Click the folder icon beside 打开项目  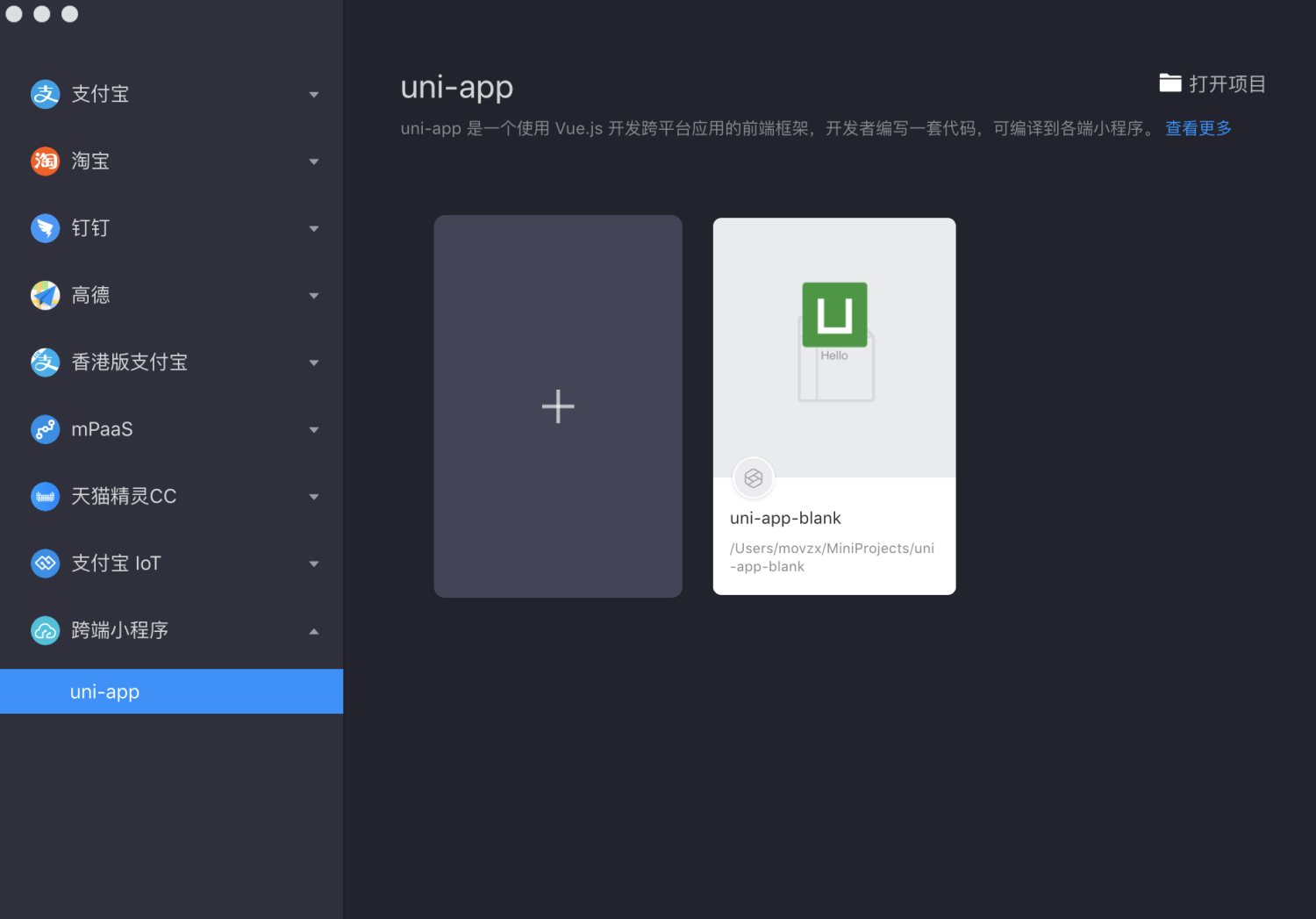1170,83
